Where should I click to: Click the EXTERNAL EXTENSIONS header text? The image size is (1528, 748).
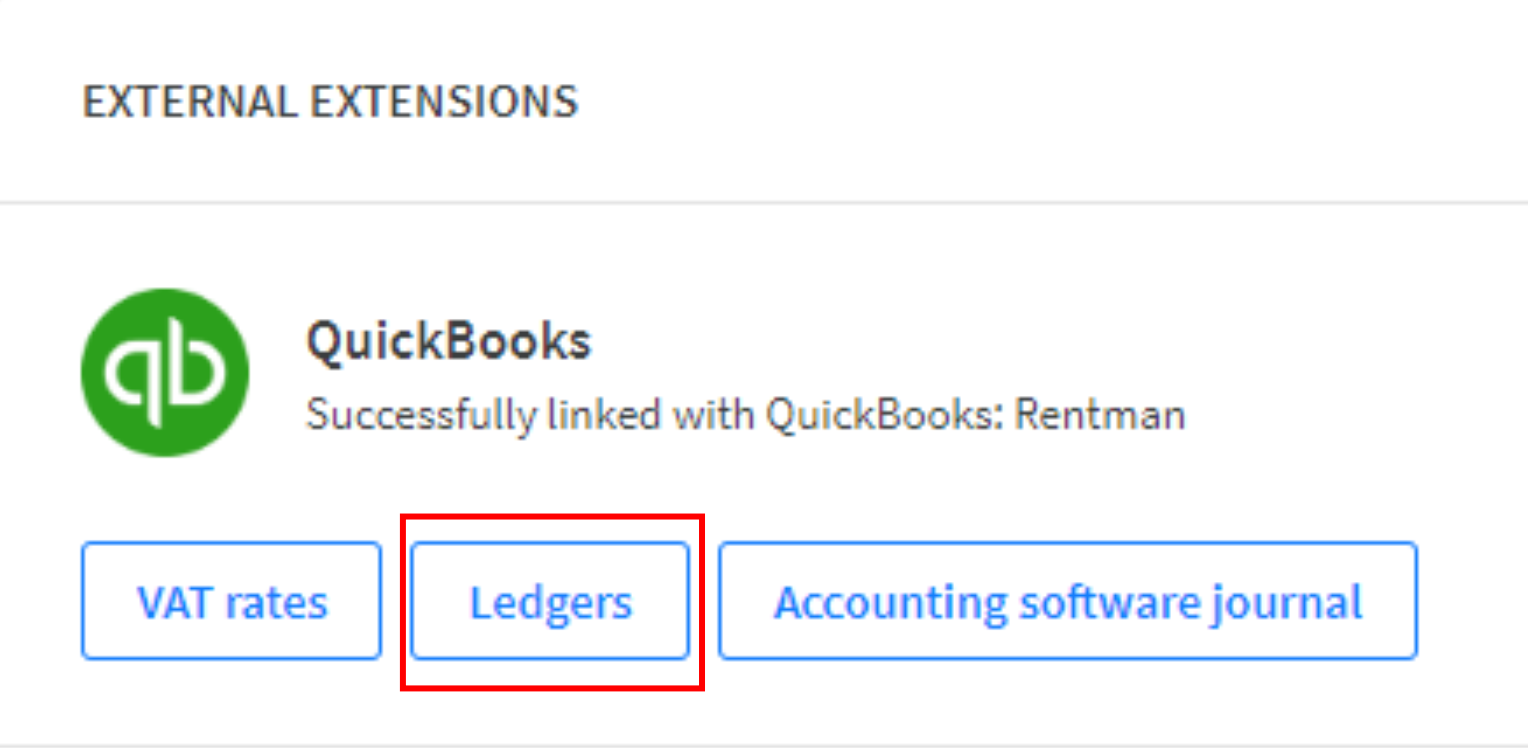(x=330, y=102)
